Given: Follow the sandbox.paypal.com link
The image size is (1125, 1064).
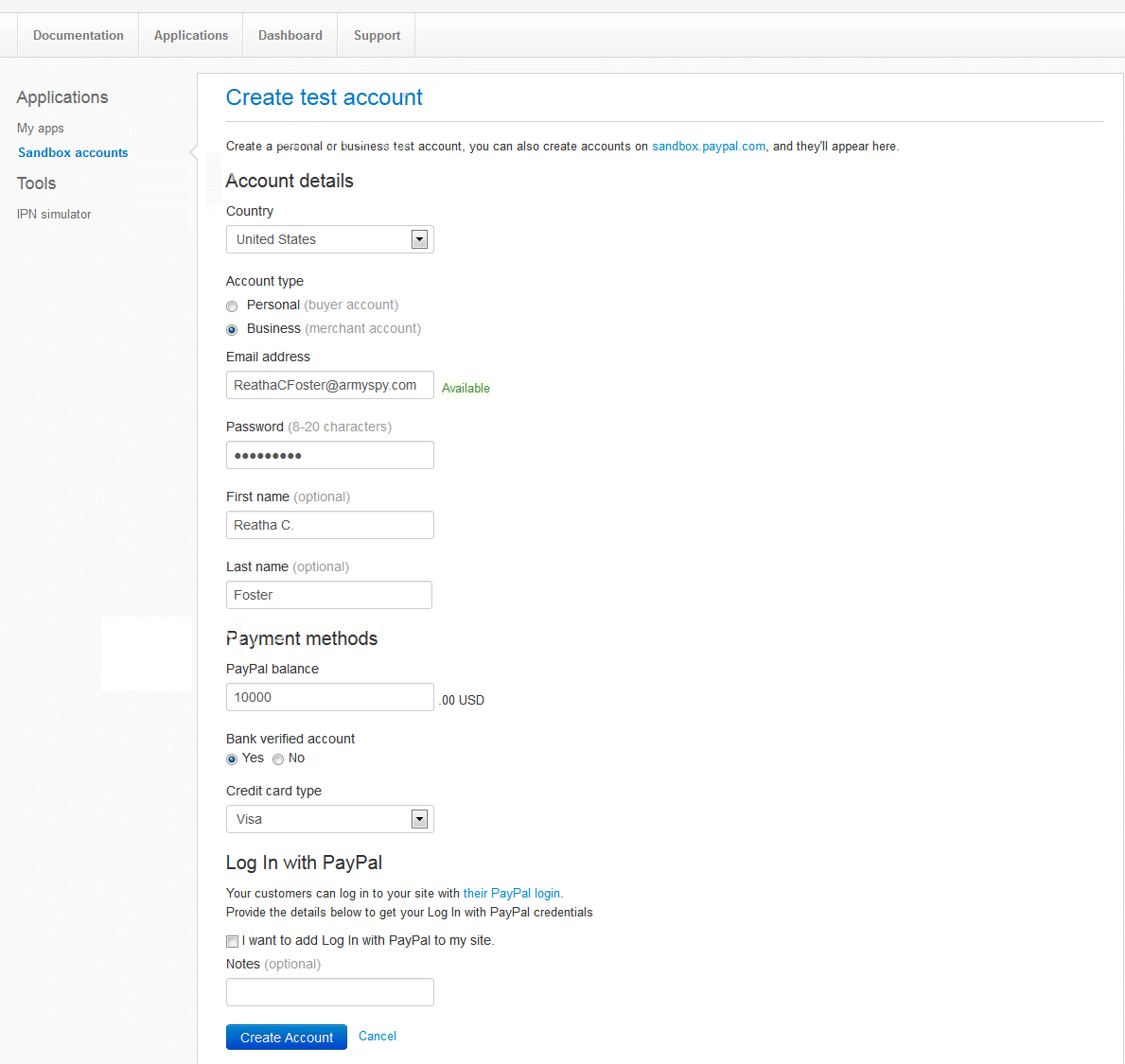Looking at the screenshot, I should tap(708, 147).
